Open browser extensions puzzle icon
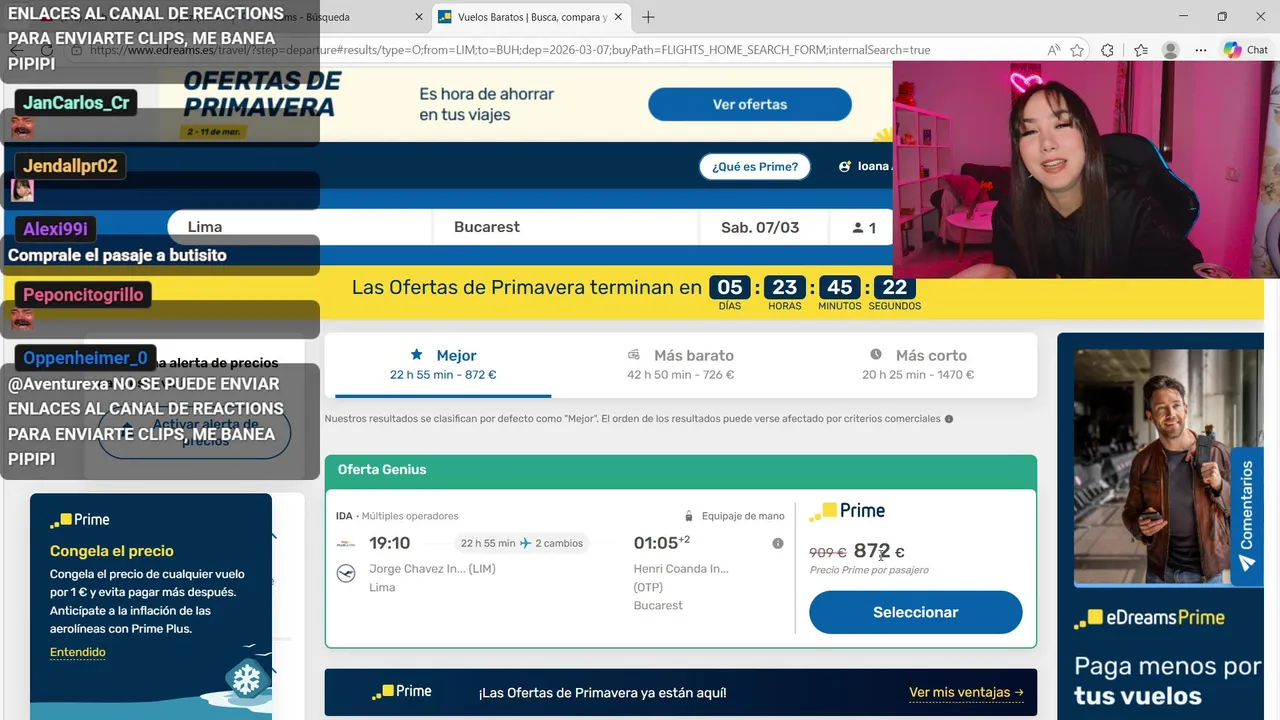This screenshot has width=1280, height=720. (x=1108, y=50)
